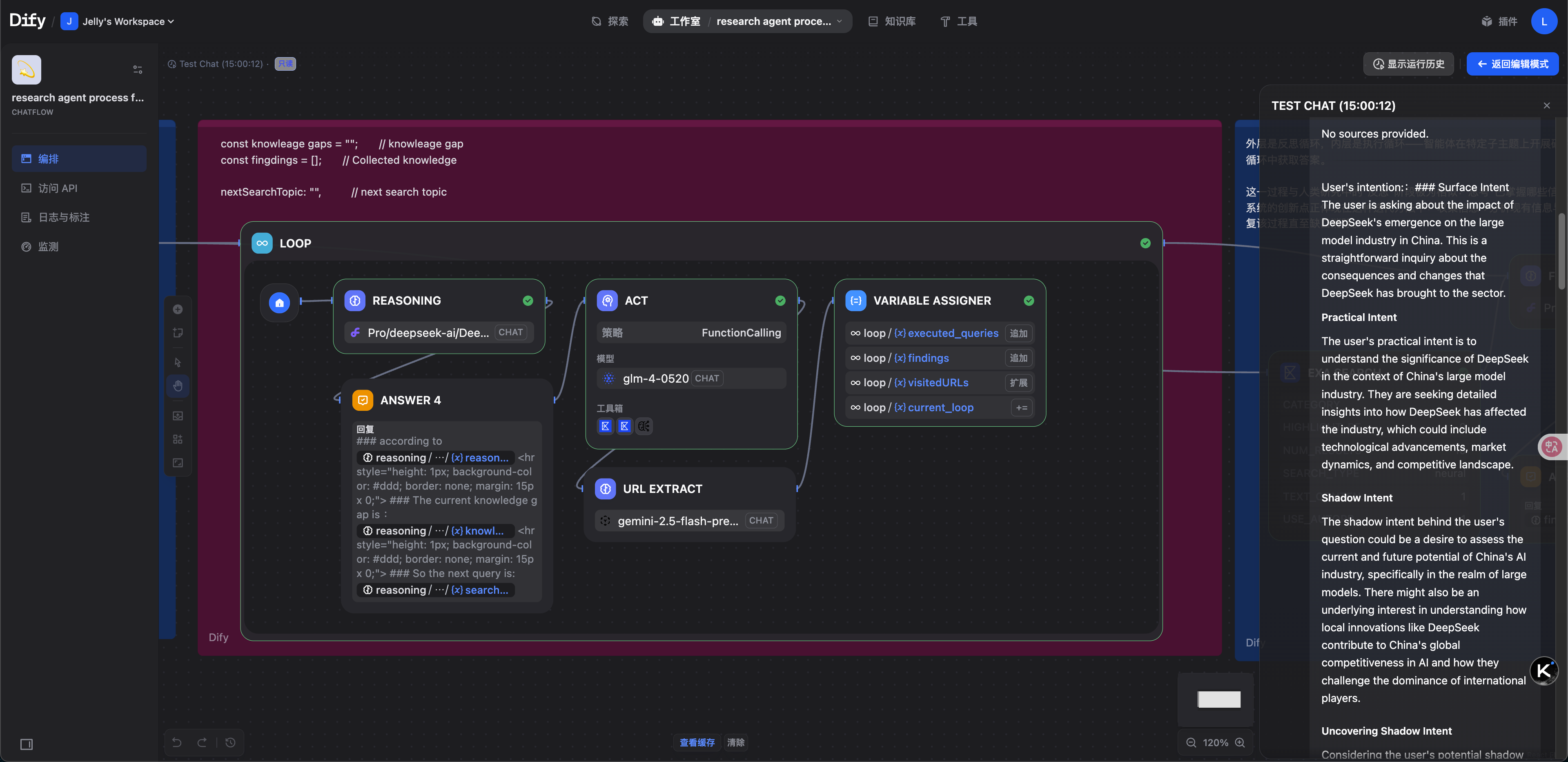Viewport: 1568px width, 762px height.
Task: Click the LOOP node green success check
Action: pyautogui.click(x=1145, y=243)
